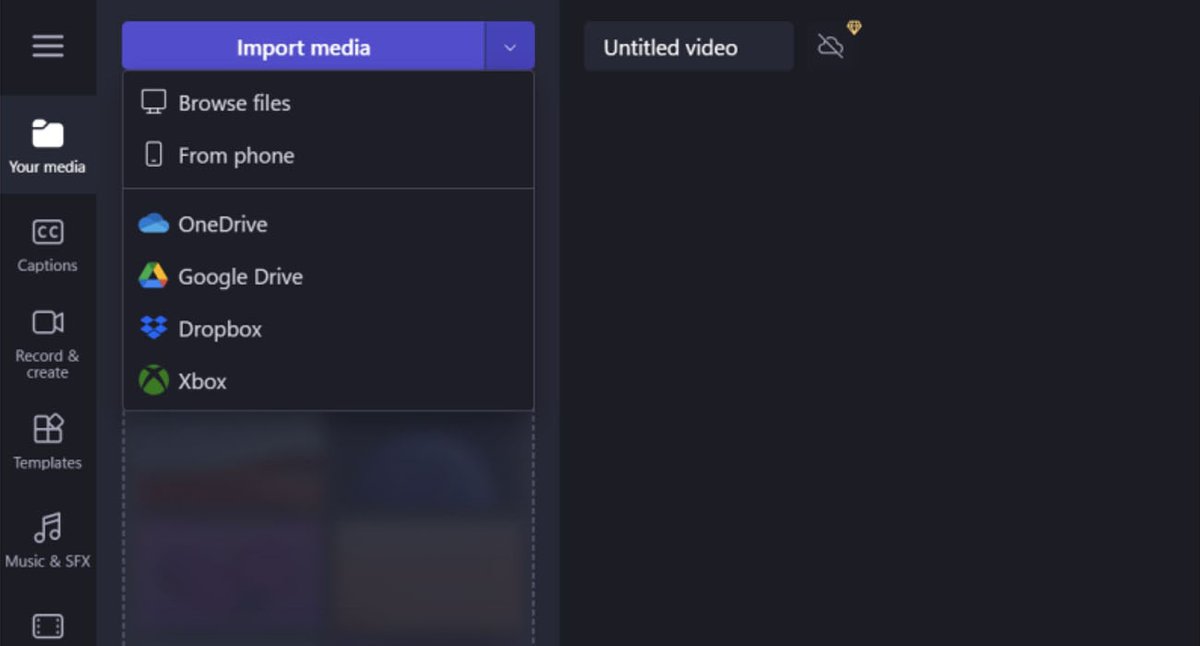Import from Google Drive
Image resolution: width=1200 pixels, height=646 pixels.
(328, 276)
